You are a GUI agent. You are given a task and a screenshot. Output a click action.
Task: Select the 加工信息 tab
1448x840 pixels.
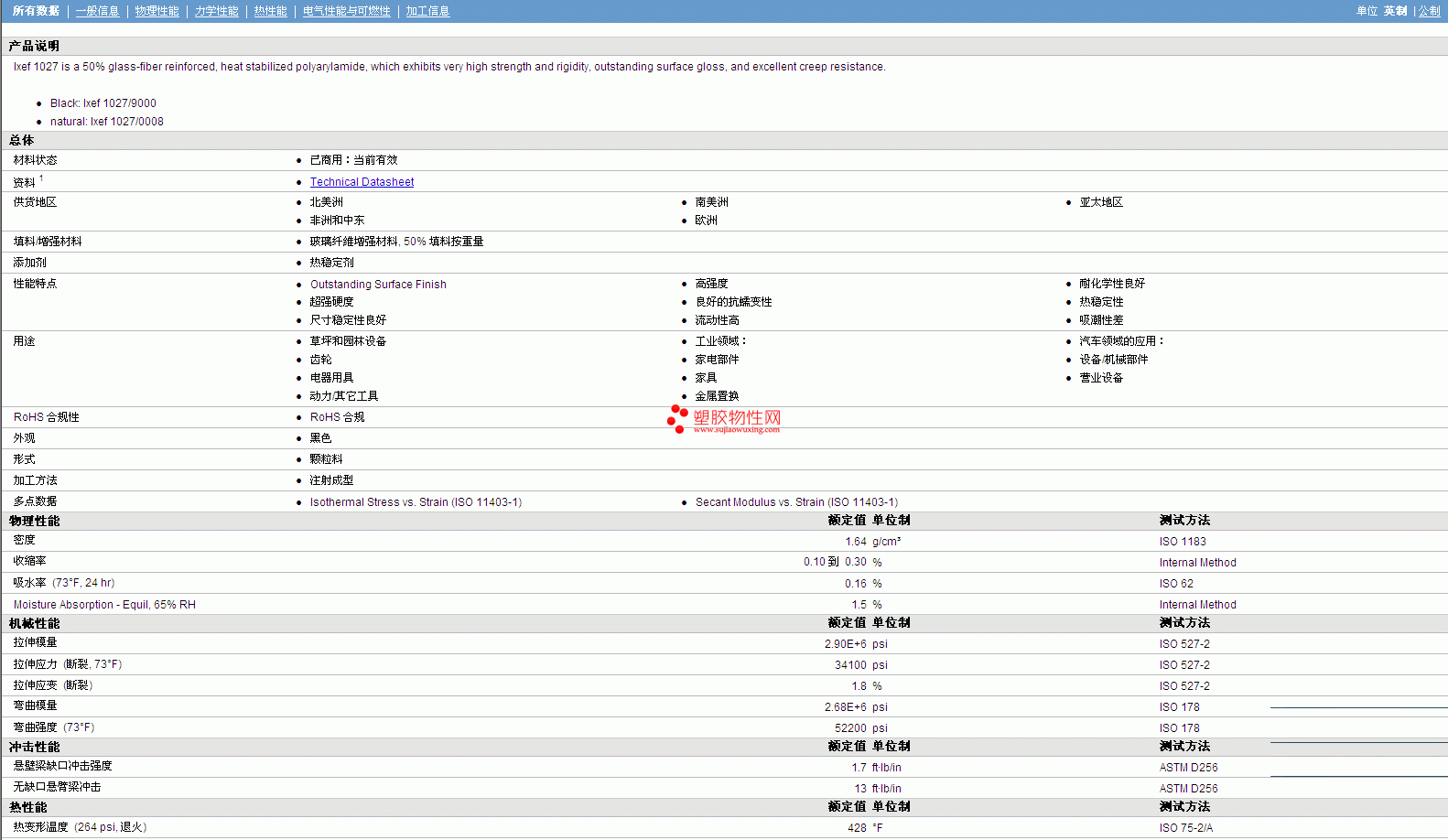click(427, 11)
